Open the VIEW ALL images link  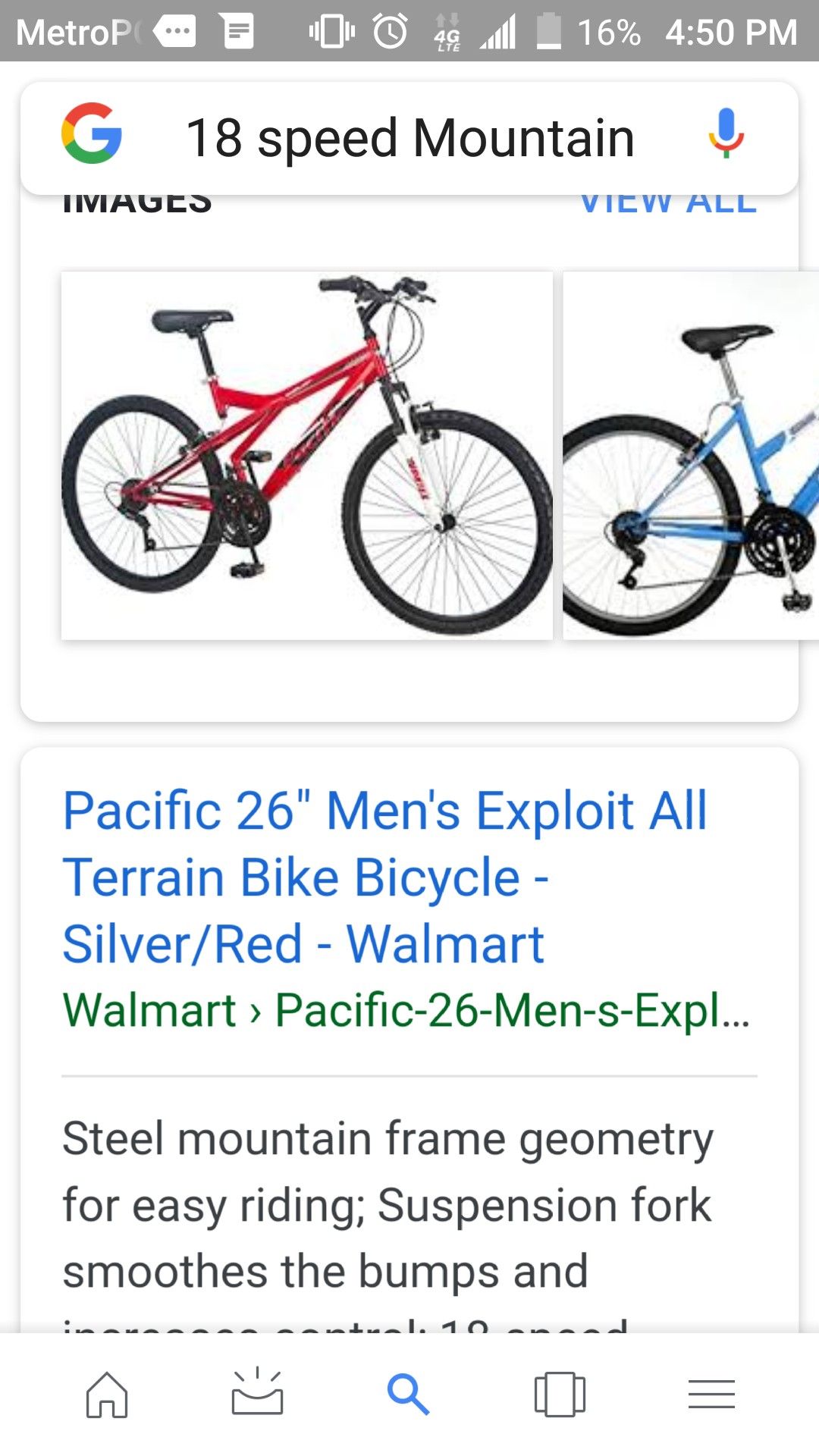tap(668, 202)
